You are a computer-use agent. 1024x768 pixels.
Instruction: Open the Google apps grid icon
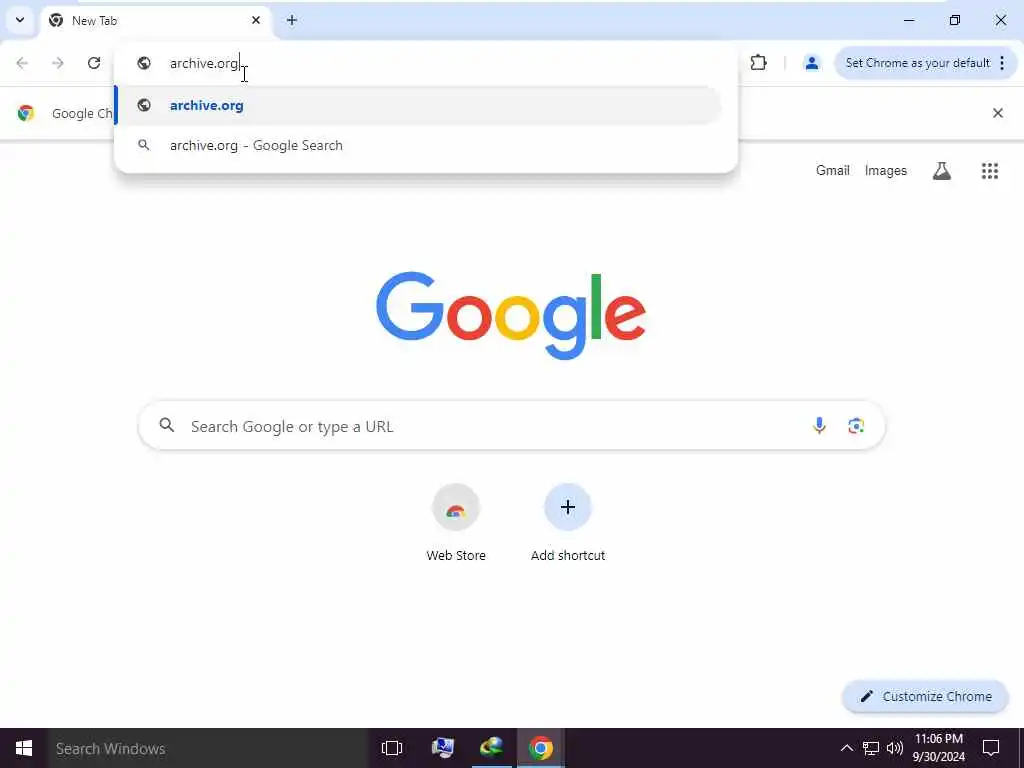point(989,171)
